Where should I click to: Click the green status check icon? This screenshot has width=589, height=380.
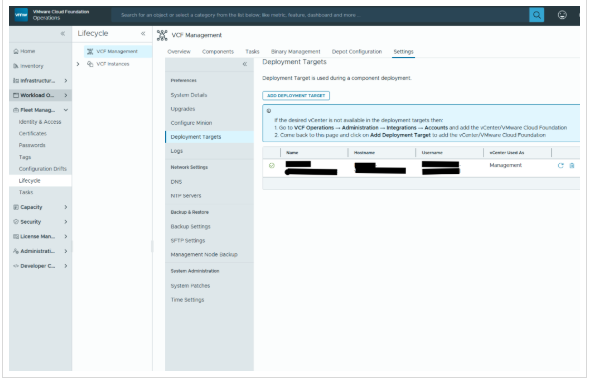pyautogui.click(x=272, y=166)
